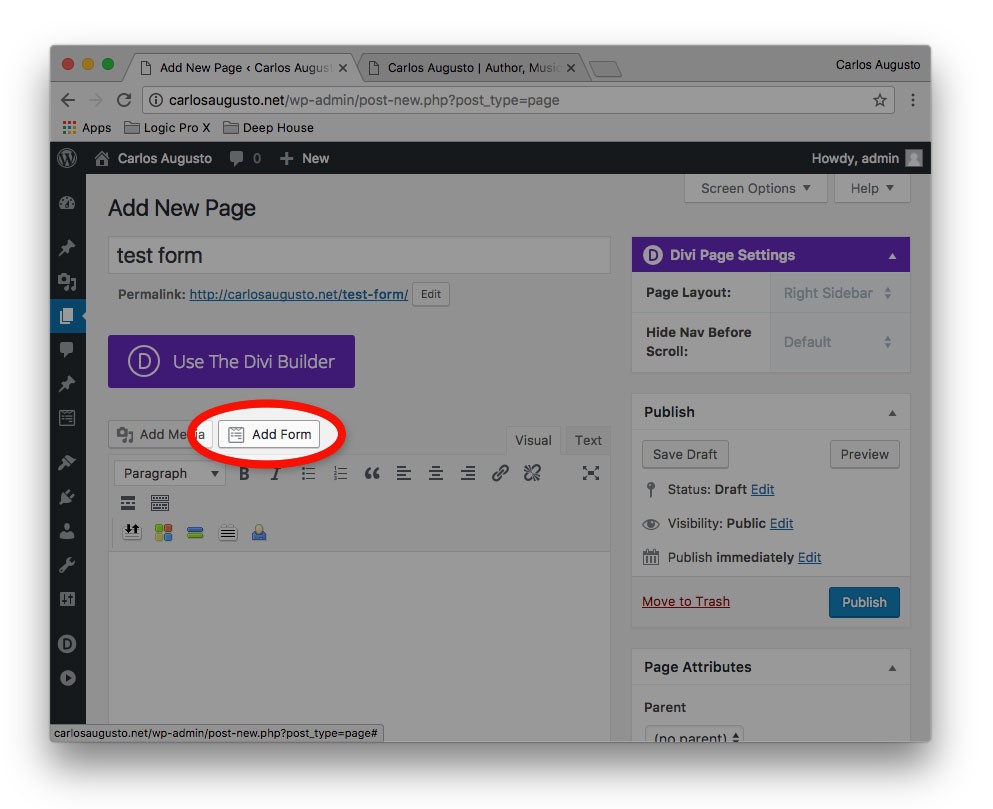Collapse the Divi Page Settings panel
This screenshot has width=993, height=809.
coord(892,256)
